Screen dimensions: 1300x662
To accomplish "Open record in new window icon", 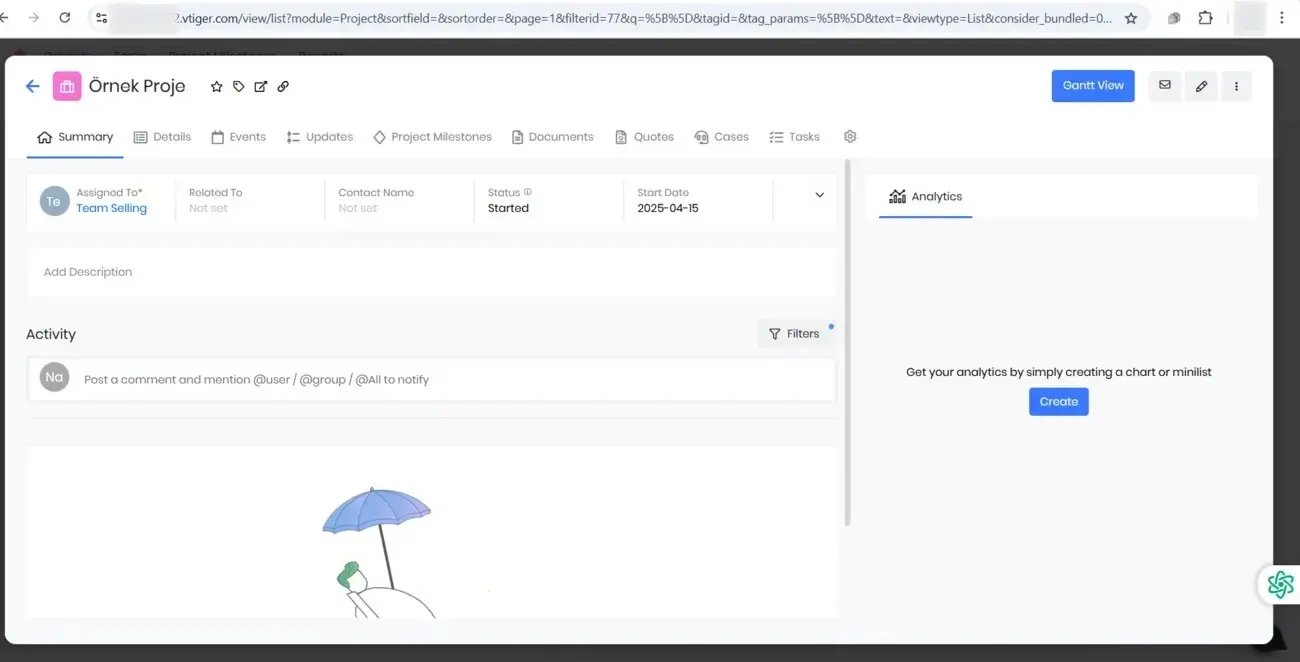I will point(260,87).
